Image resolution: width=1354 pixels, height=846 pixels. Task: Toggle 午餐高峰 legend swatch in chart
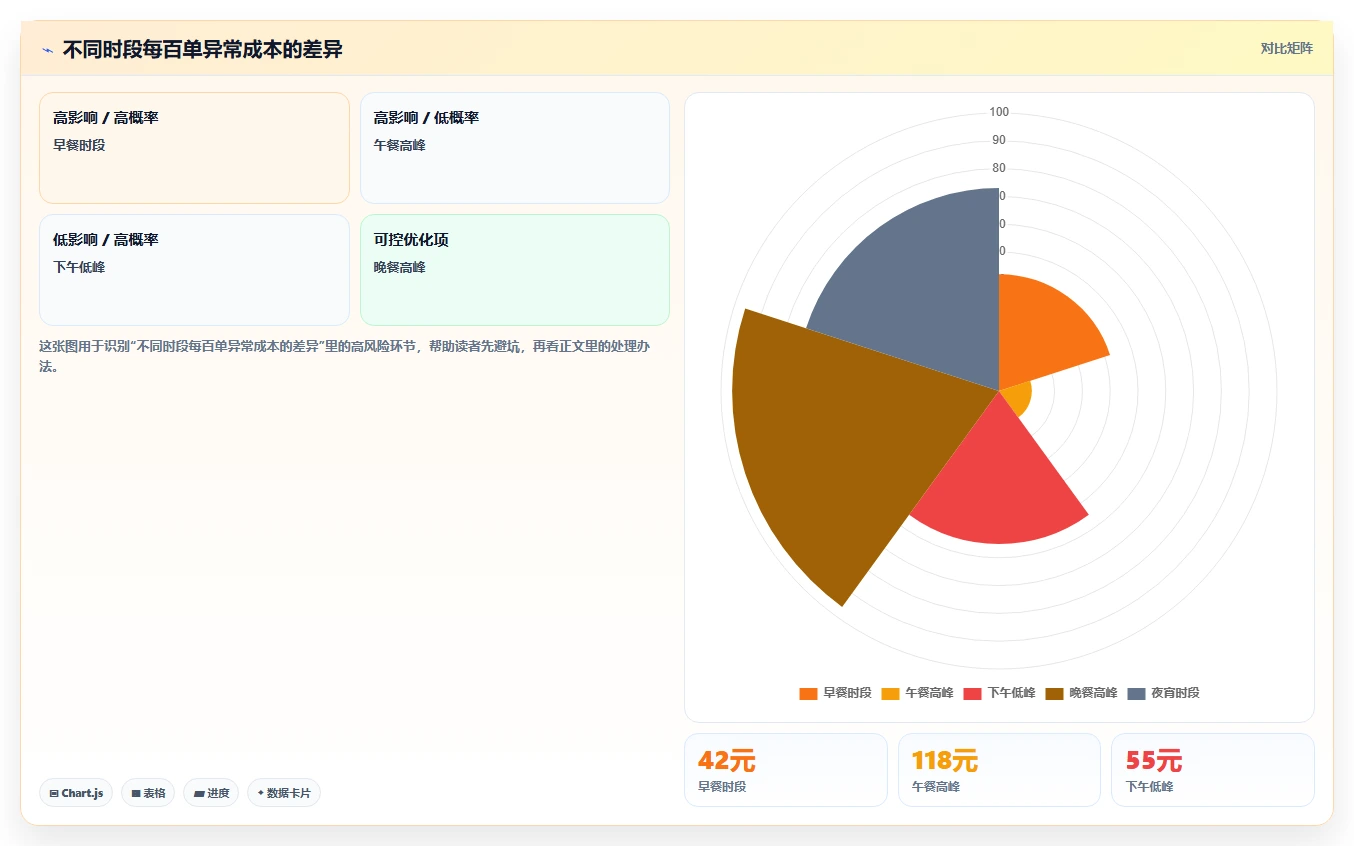890,693
